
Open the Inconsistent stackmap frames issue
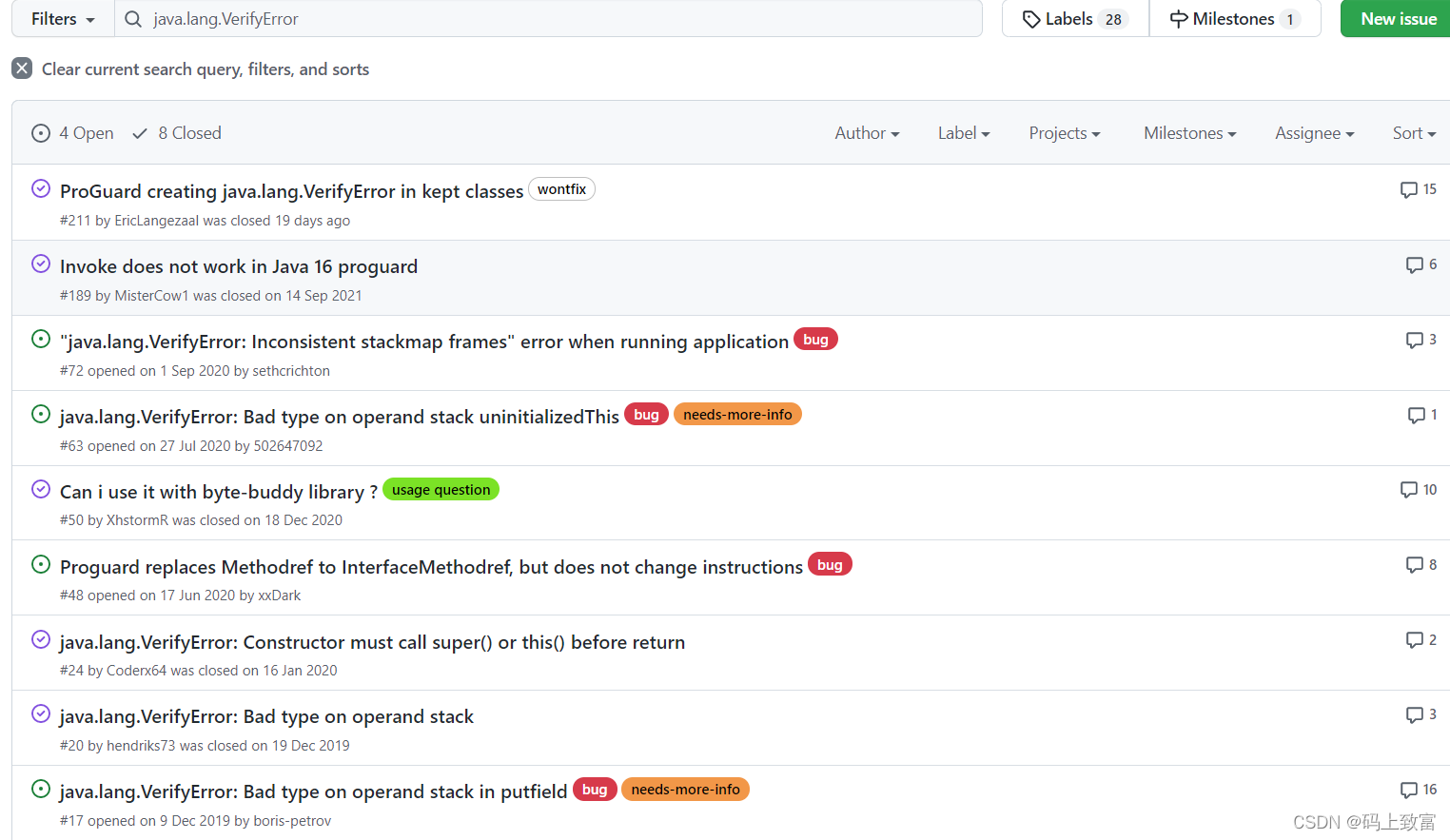point(424,342)
